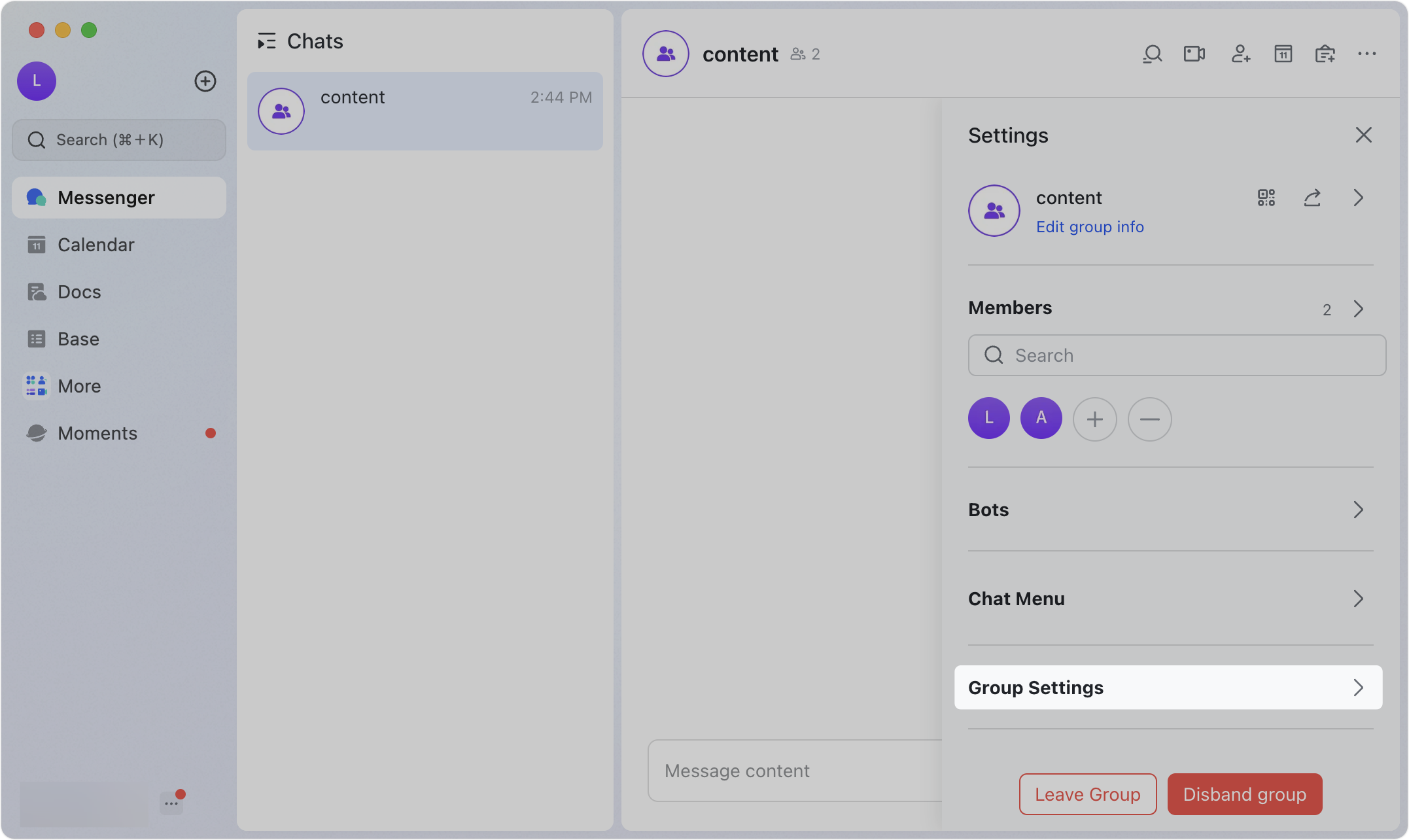The height and width of the screenshot is (840, 1409).
Task: Select the content chat in the Chats list
Action: point(425,111)
